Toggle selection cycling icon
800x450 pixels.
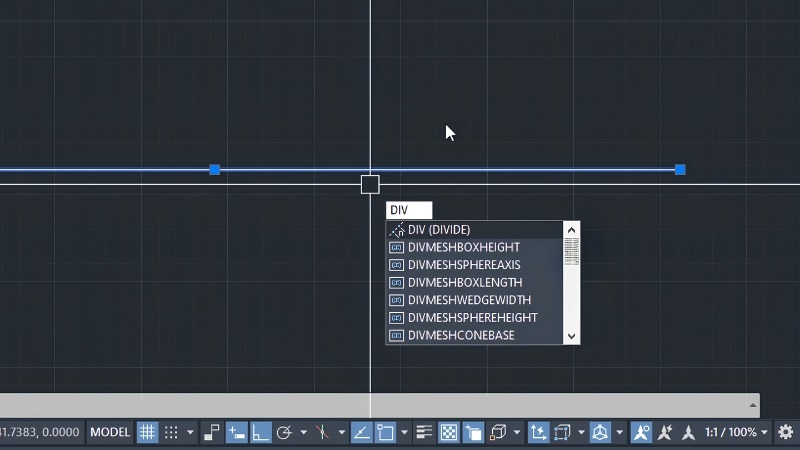click(x=473, y=433)
